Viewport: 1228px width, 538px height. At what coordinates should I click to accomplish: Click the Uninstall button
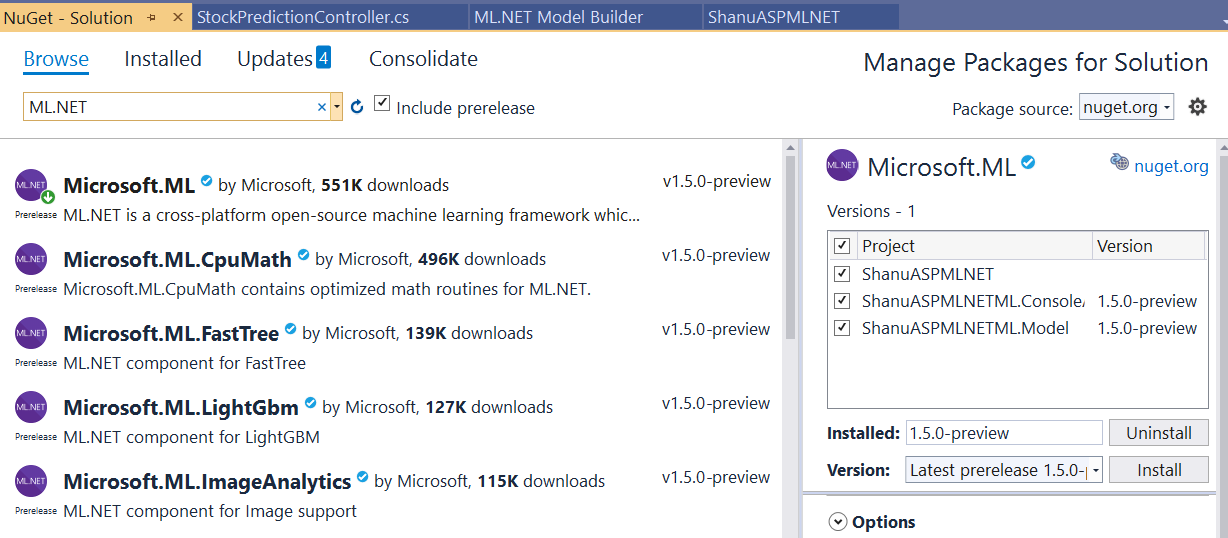click(x=1159, y=433)
